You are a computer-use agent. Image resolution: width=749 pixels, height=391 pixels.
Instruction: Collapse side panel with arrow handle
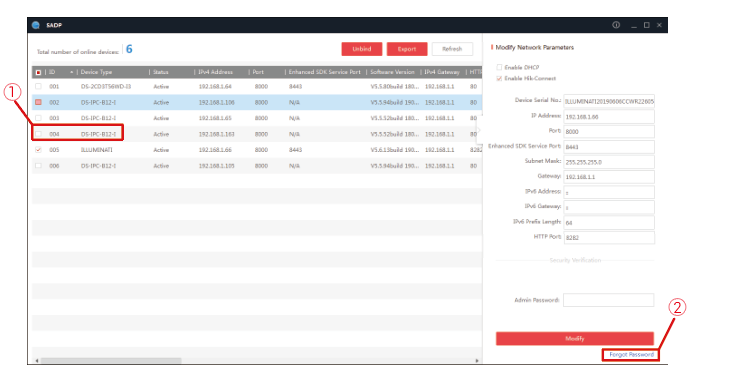tap(479, 129)
